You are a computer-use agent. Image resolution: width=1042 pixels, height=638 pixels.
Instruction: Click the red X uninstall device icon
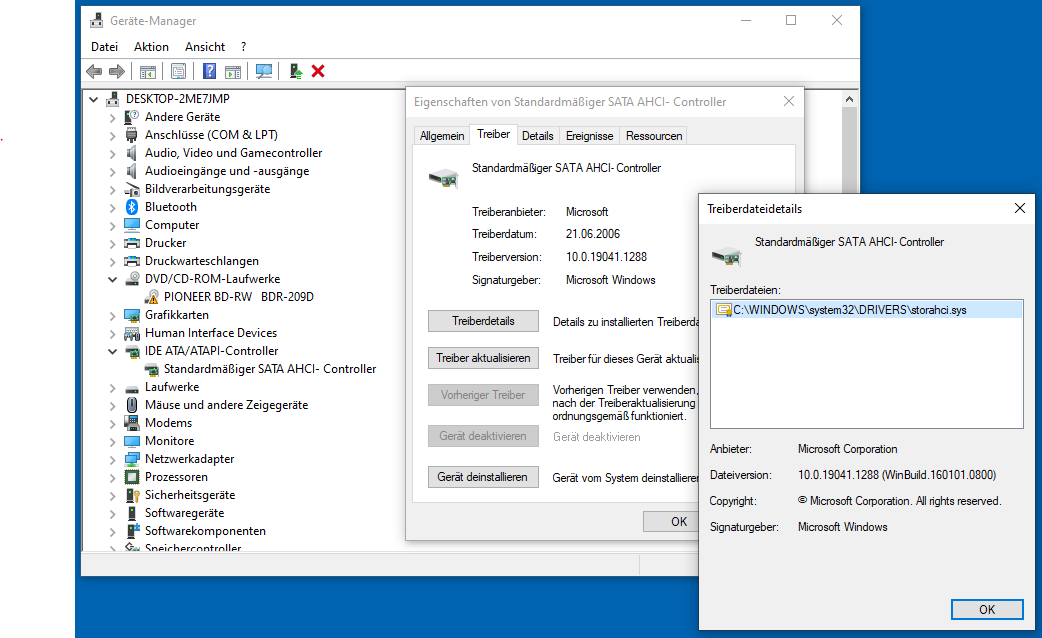point(318,71)
